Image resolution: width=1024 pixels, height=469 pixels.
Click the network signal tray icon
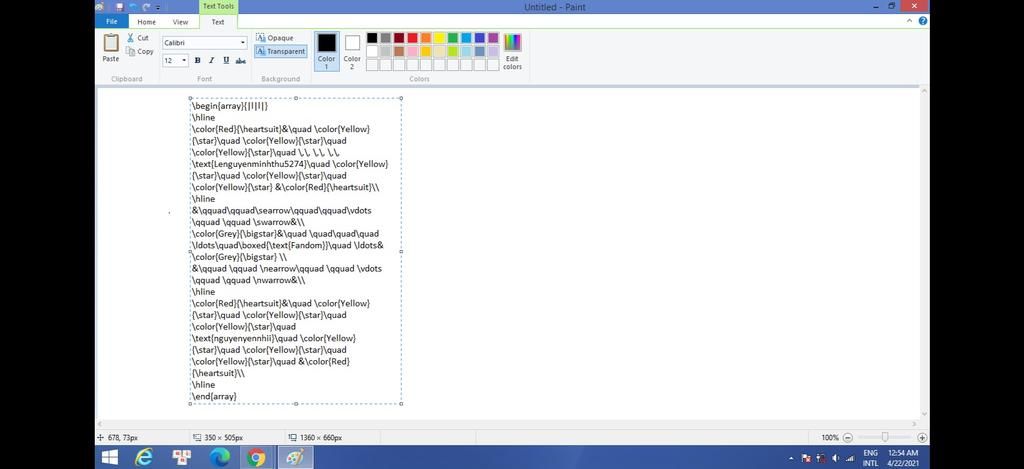pyautogui.click(x=850, y=458)
